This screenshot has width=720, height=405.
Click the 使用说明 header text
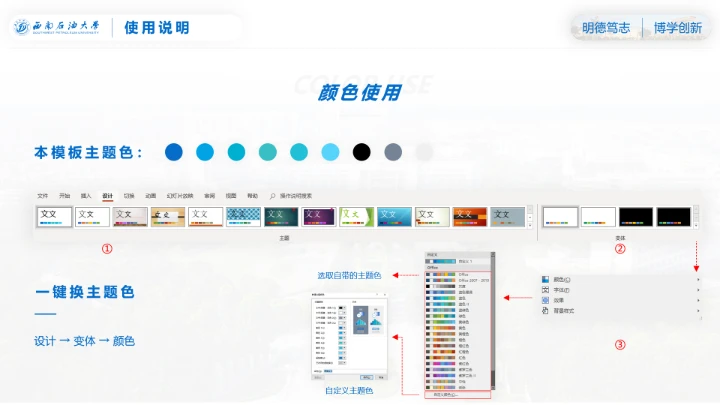pyautogui.click(x=157, y=28)
